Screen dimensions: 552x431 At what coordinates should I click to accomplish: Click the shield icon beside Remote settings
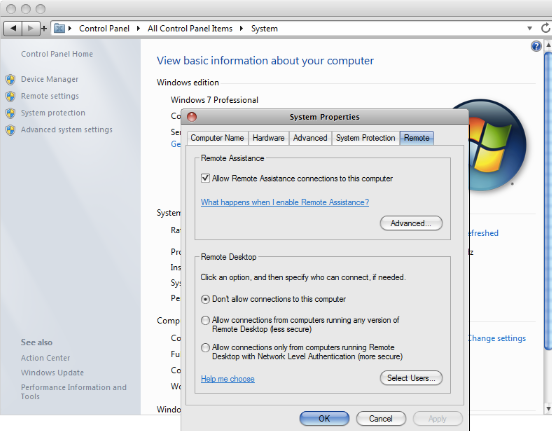(x=11, y=96)
